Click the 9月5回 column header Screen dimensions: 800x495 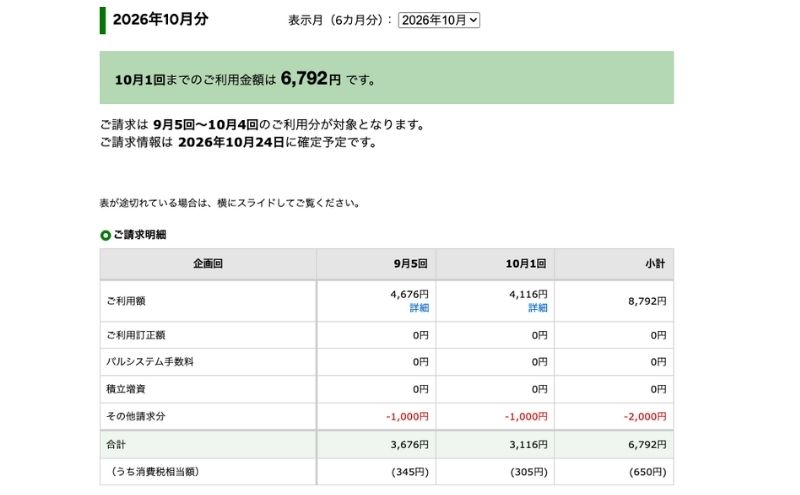pyautogui.click(x=377, y=264)
